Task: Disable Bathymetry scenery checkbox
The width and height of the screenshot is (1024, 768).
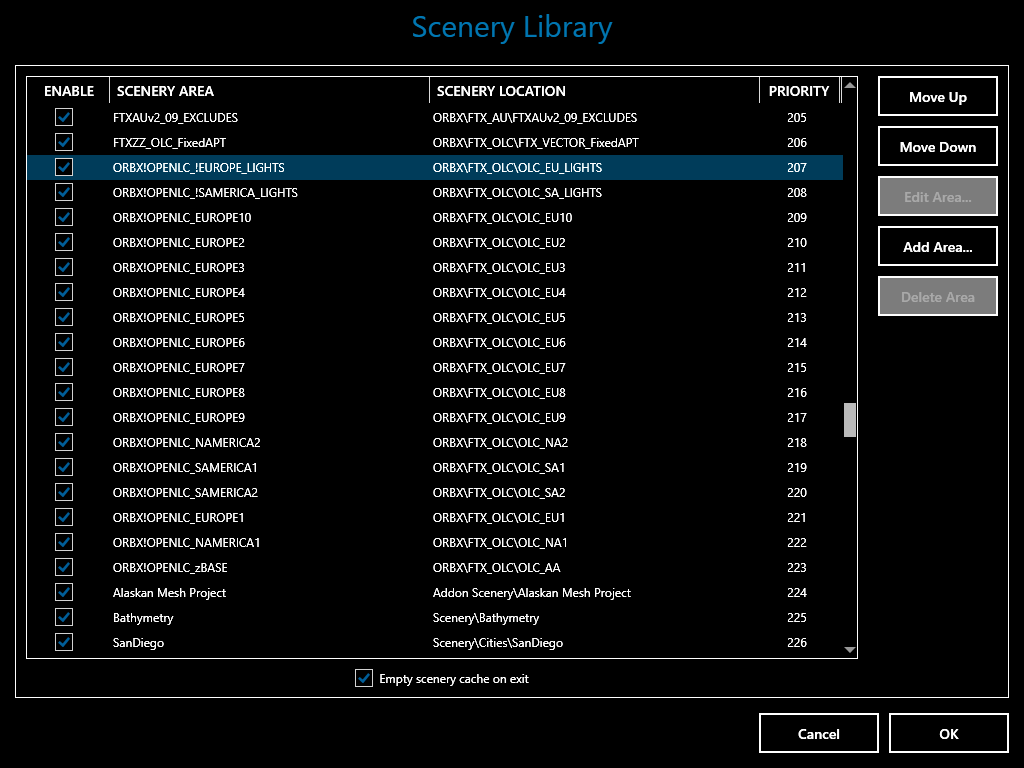Action: click(64, 617)
